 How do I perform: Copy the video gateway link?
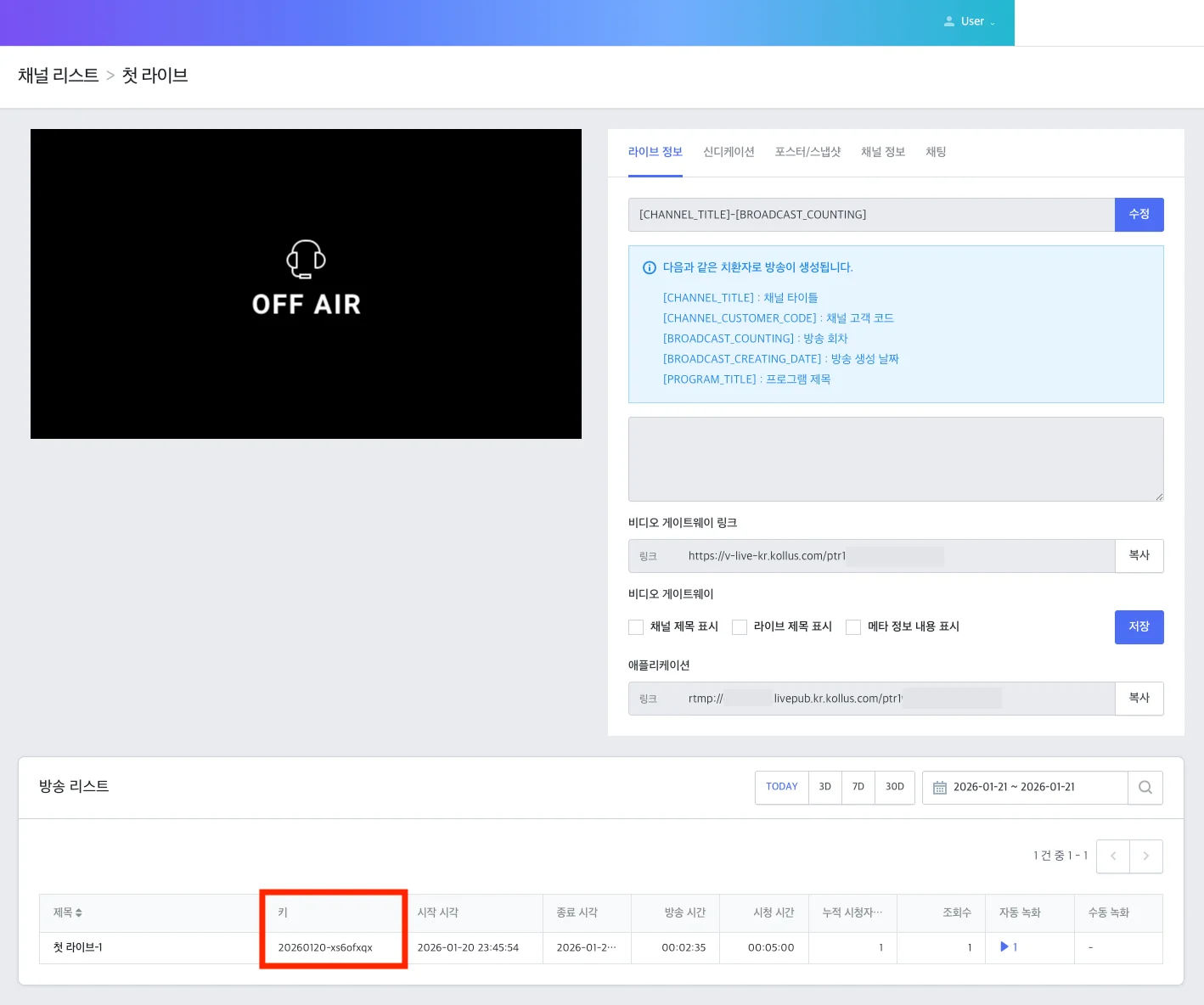click(1139, 556)
